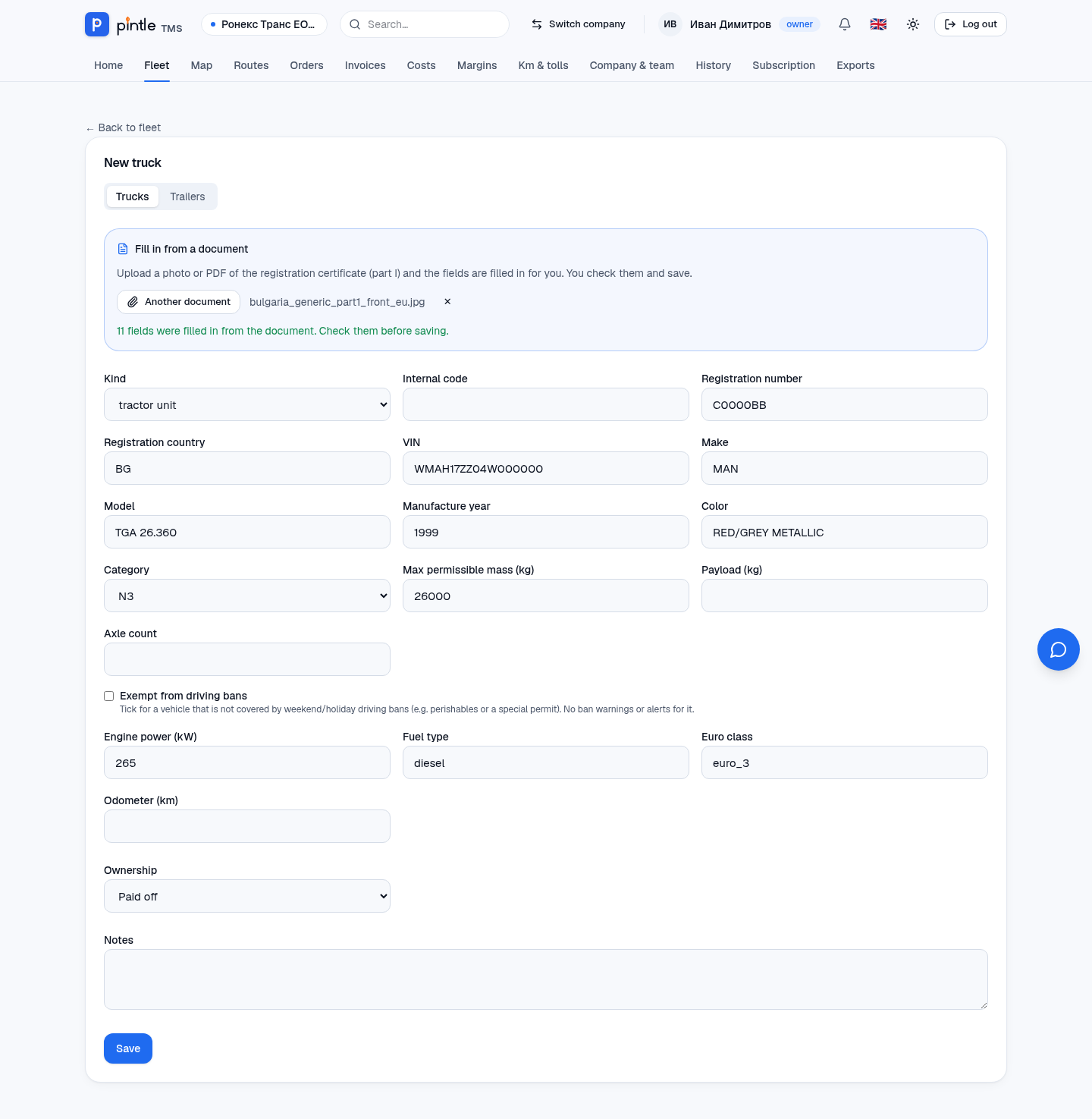1092x1119 pixels.
Task: Open the Map menu item
Action: 202,65
